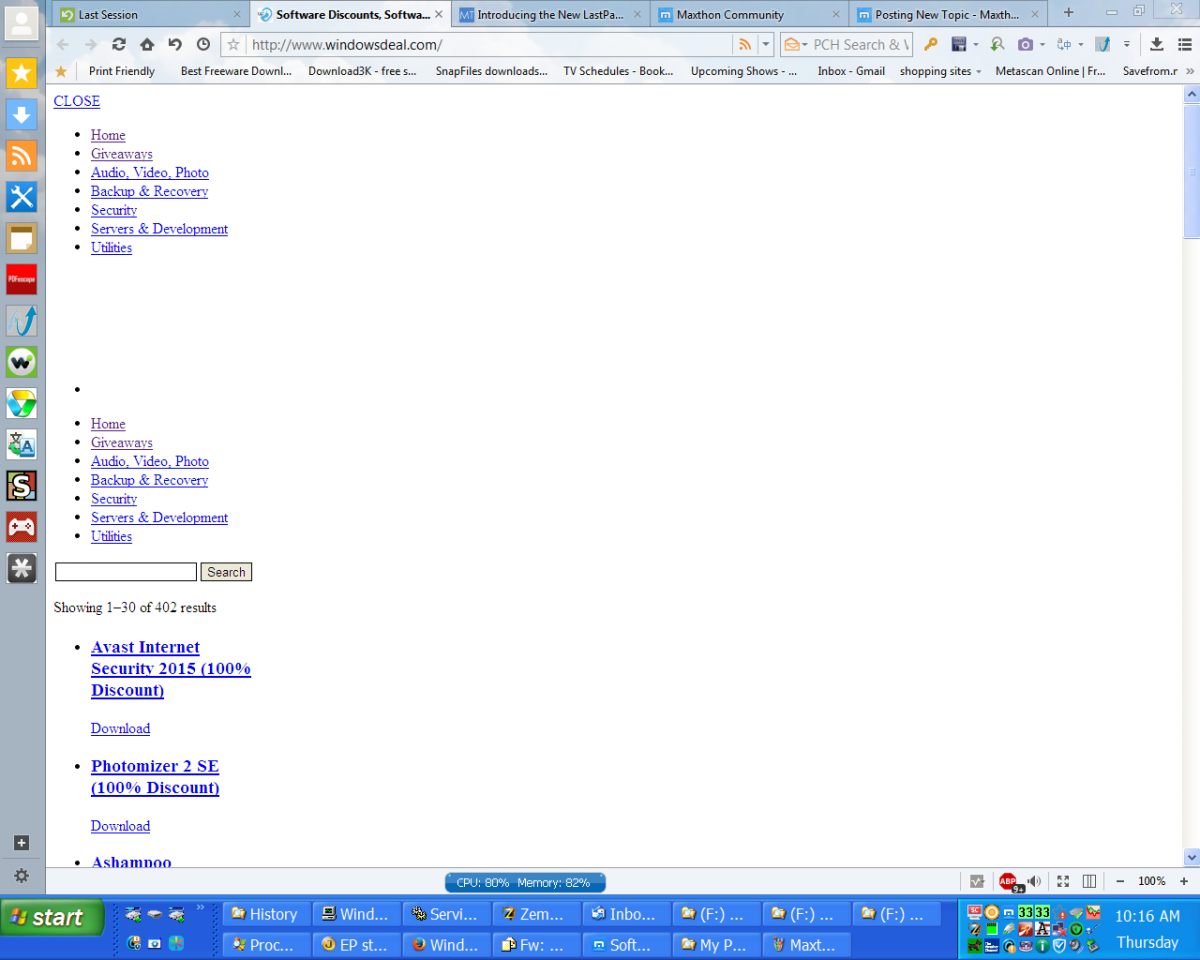The image size is (1200, 960).
Task: Launch the PDFescape sidebar extension
Action: tap(22, 279)
